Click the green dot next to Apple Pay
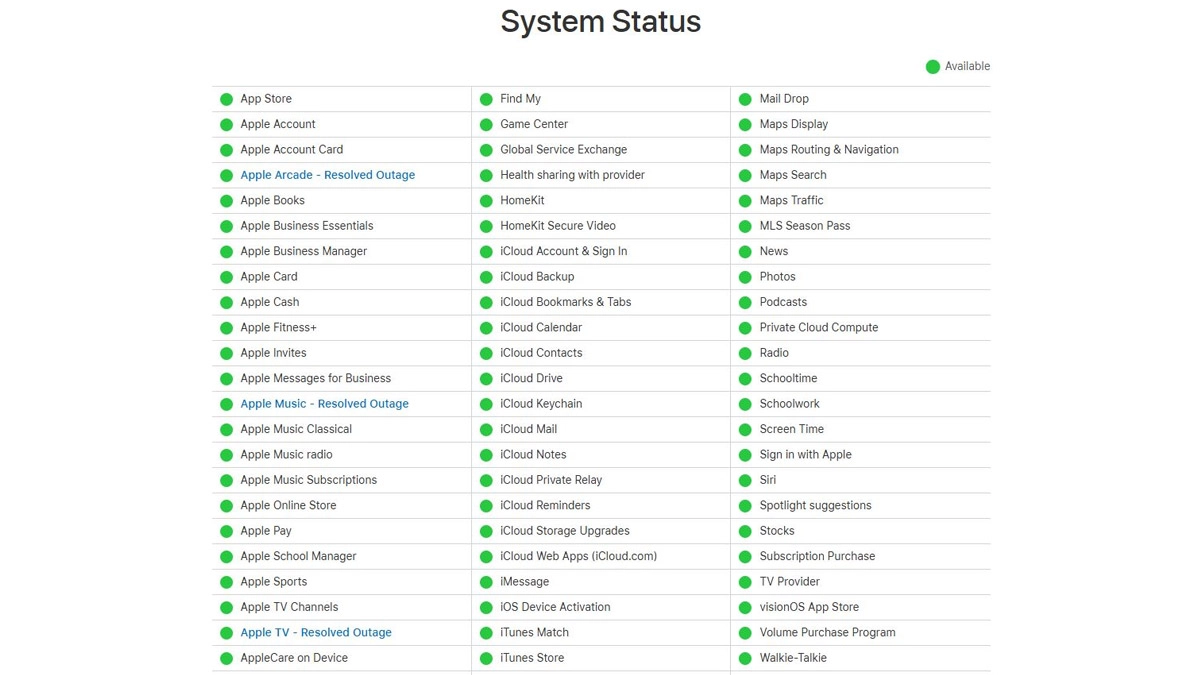Viewport: 1200px width, 675px height. (x=226, y=531)
